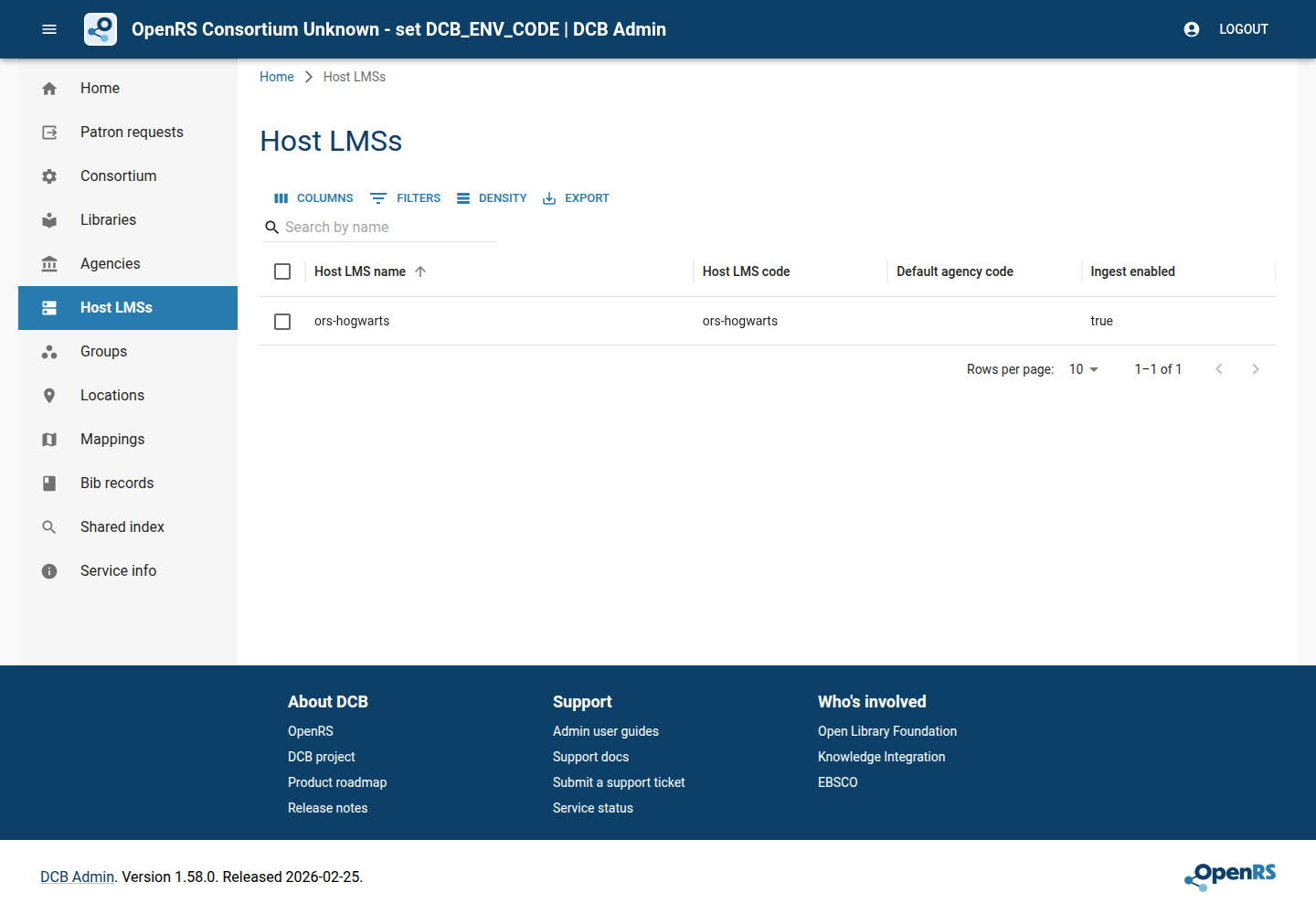Click Default agency code column header
The width and height of the screenshot is (1316, 914).
(x=984, y=271)
